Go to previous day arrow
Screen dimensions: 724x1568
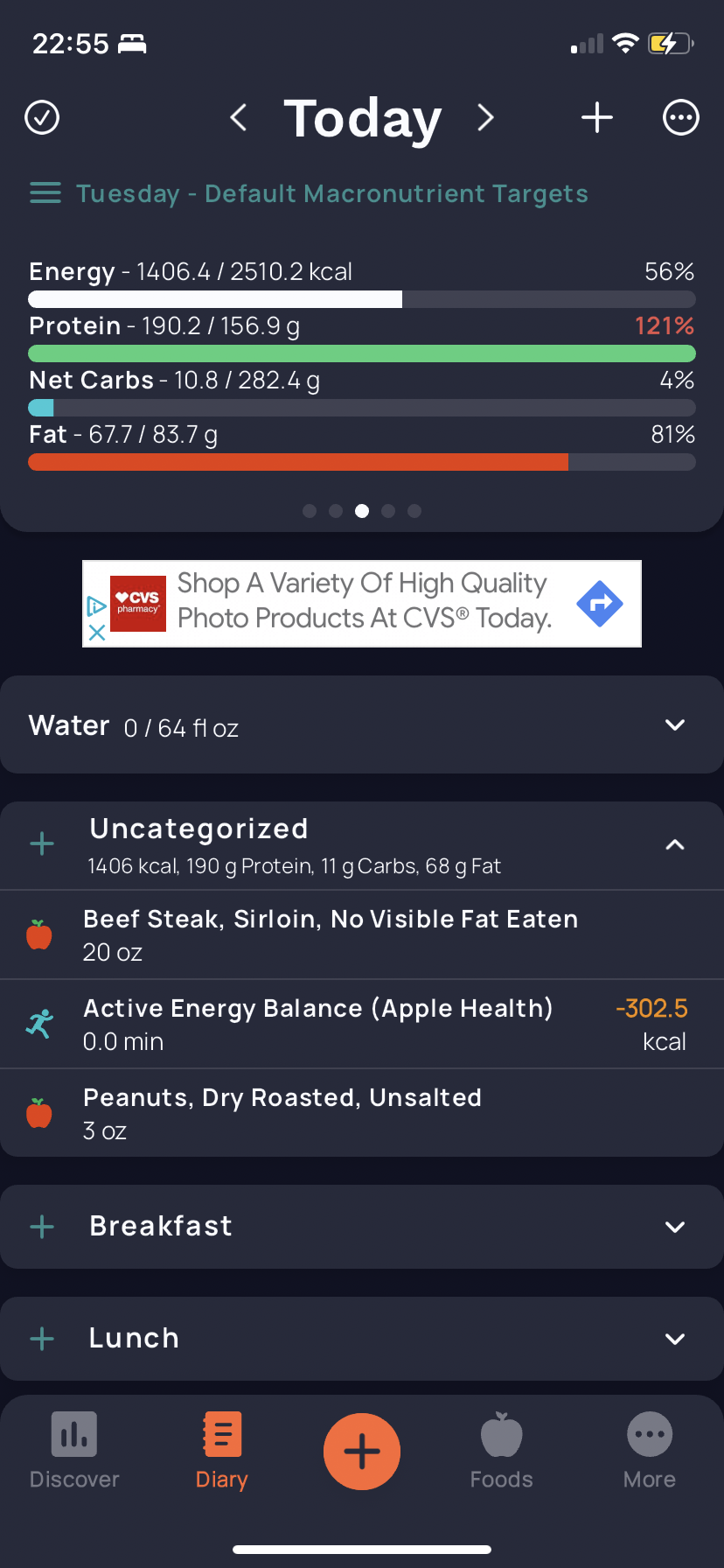click(x=238, y=117)
